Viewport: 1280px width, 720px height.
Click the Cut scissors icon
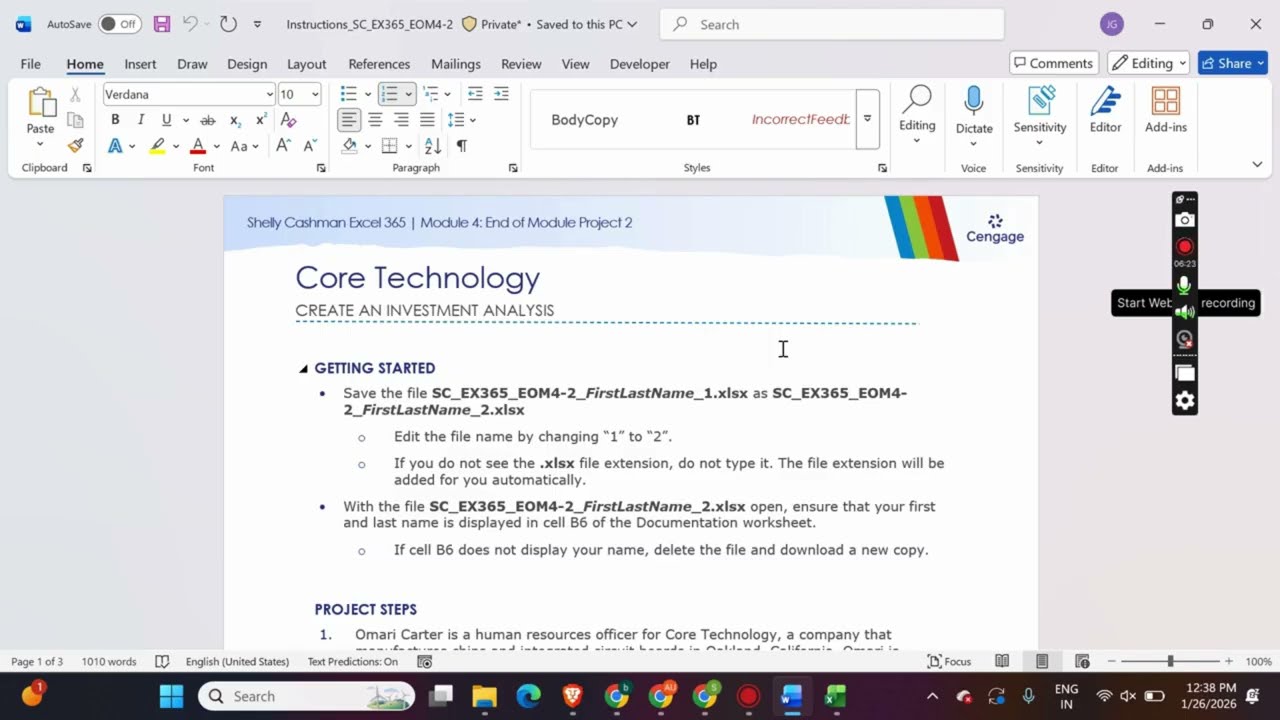(75, 95)
